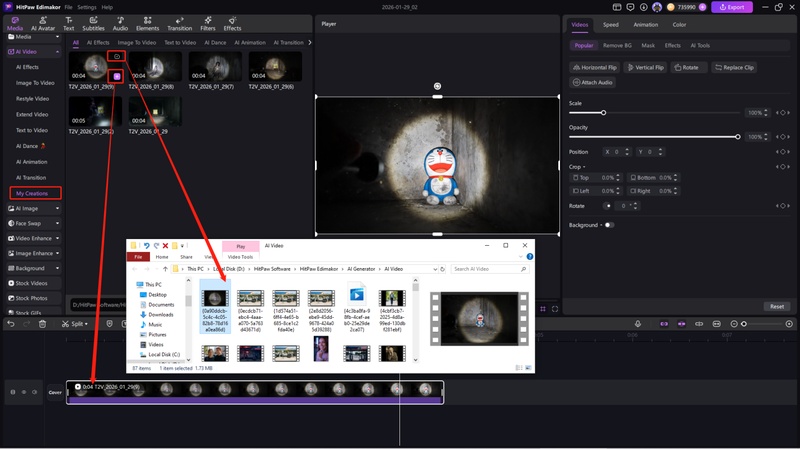Toggle the third snapping icon in timeline toolbar

coord(699,324)
